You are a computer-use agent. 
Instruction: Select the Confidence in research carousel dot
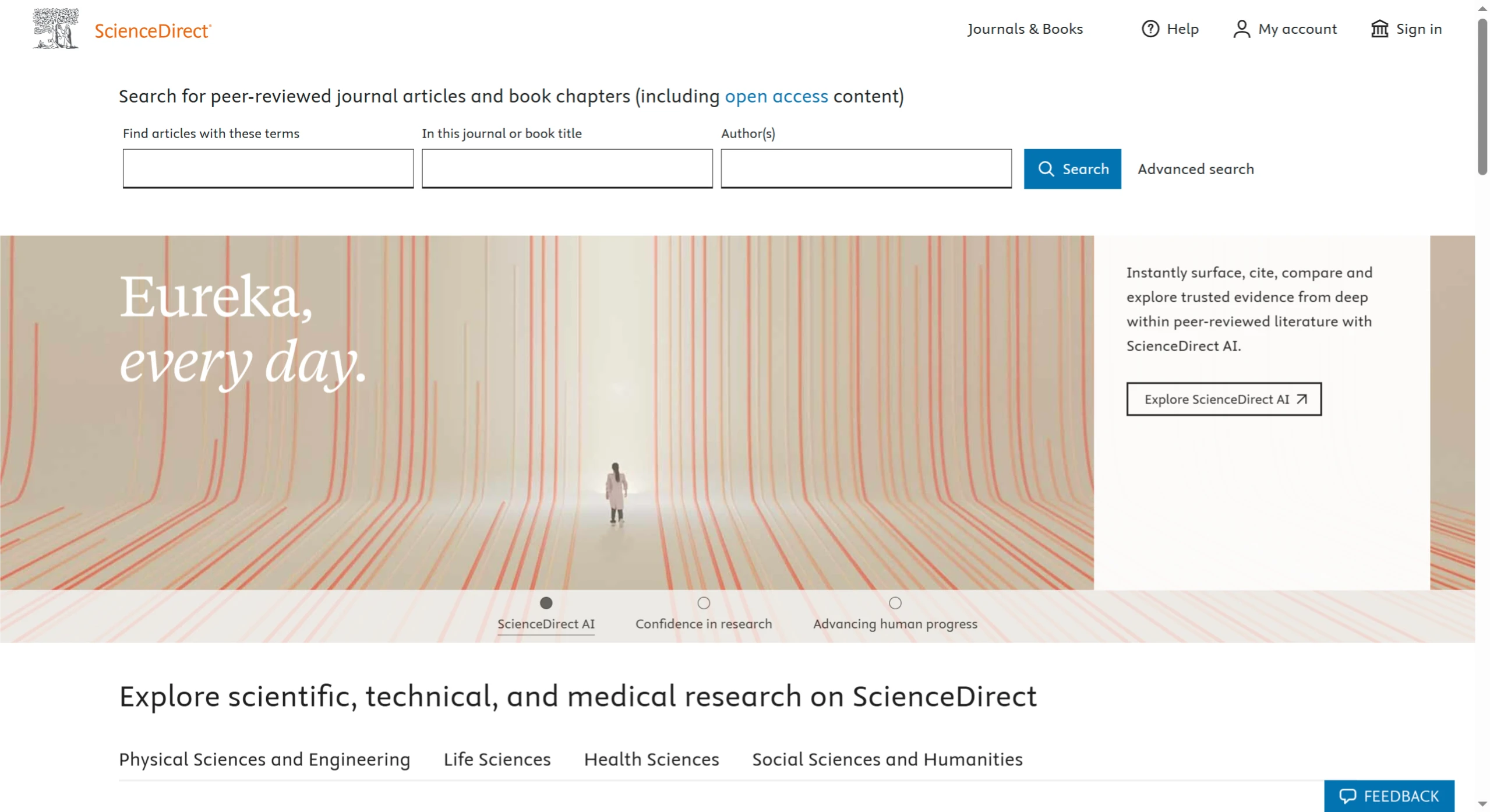click(704, 603)
